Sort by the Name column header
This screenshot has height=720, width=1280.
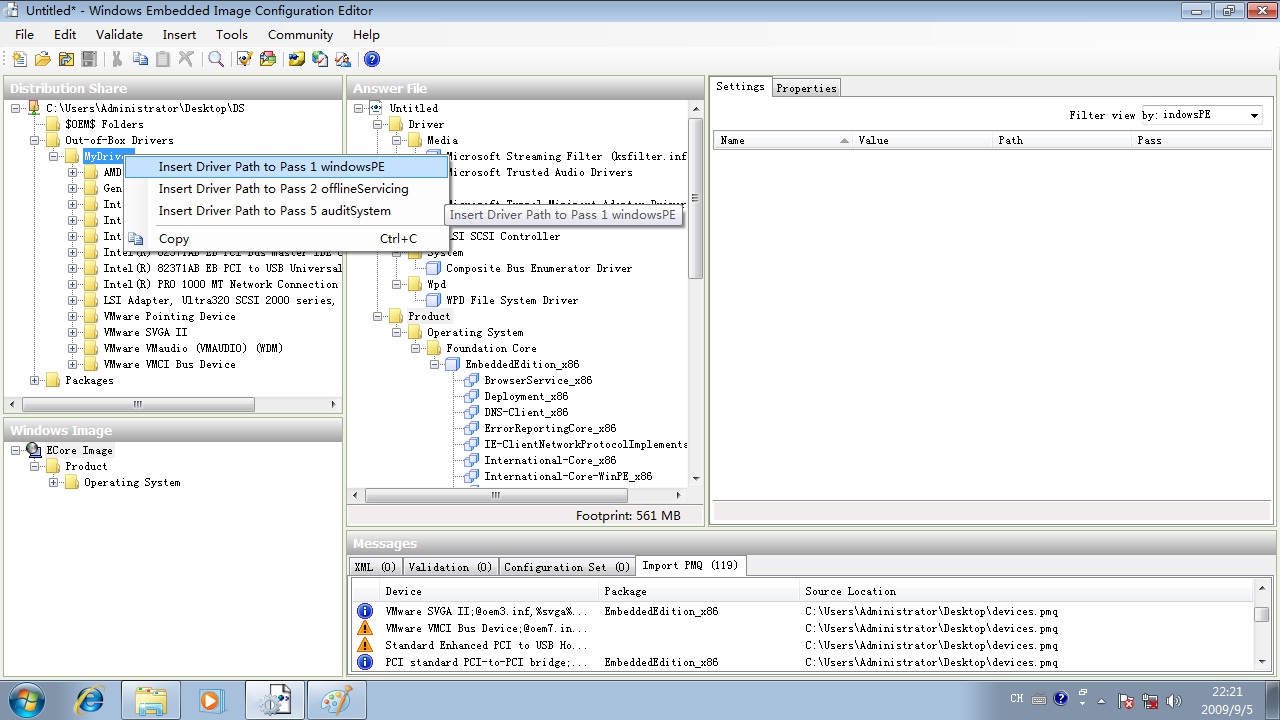[783, 140]
